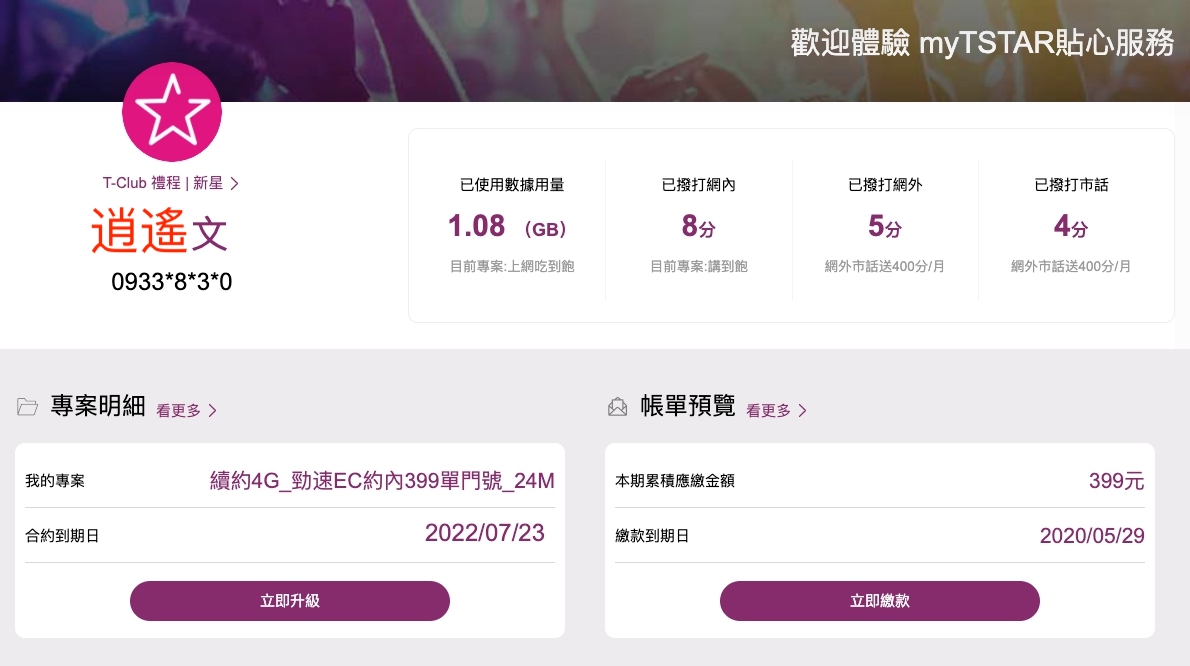Click the masked phone number 0933*8*3*0

(171, 282)
